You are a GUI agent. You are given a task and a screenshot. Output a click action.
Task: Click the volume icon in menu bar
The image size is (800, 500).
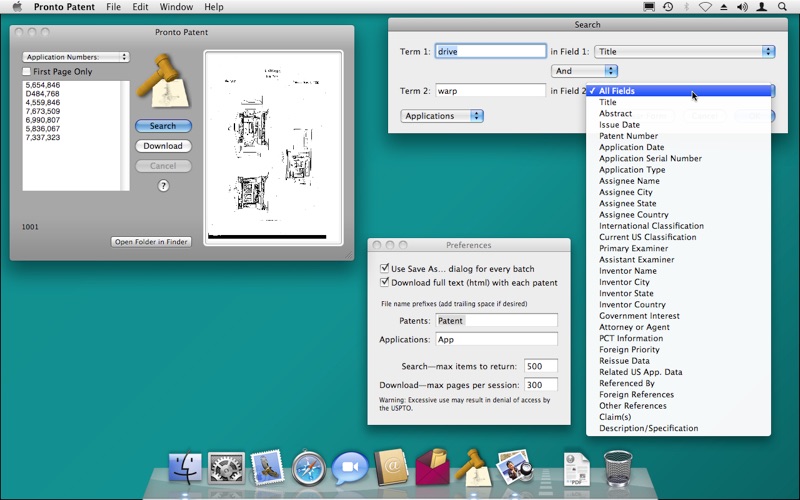[742, 7]
